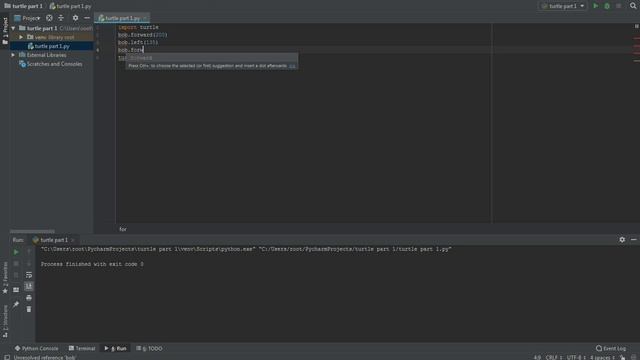Toggle Favorites side tool window
This screenshot has width=640, height=360.
5,278
